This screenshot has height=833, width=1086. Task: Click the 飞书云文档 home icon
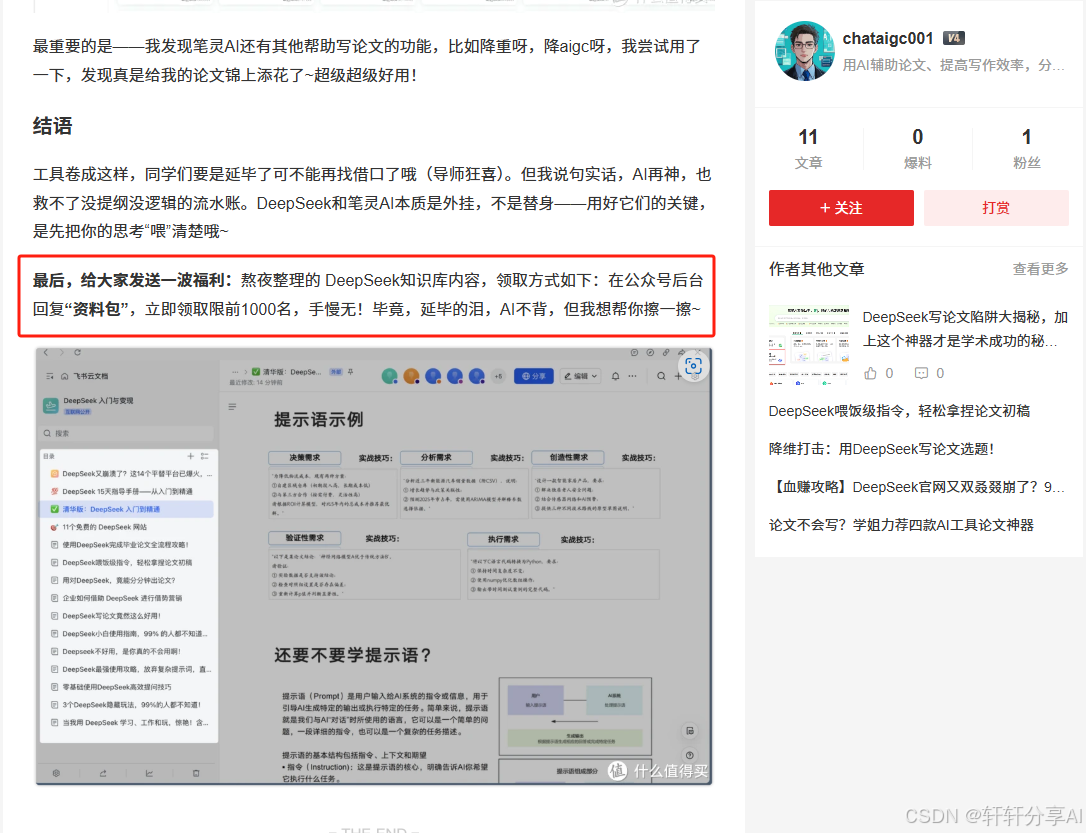click(x=64, y=376)
